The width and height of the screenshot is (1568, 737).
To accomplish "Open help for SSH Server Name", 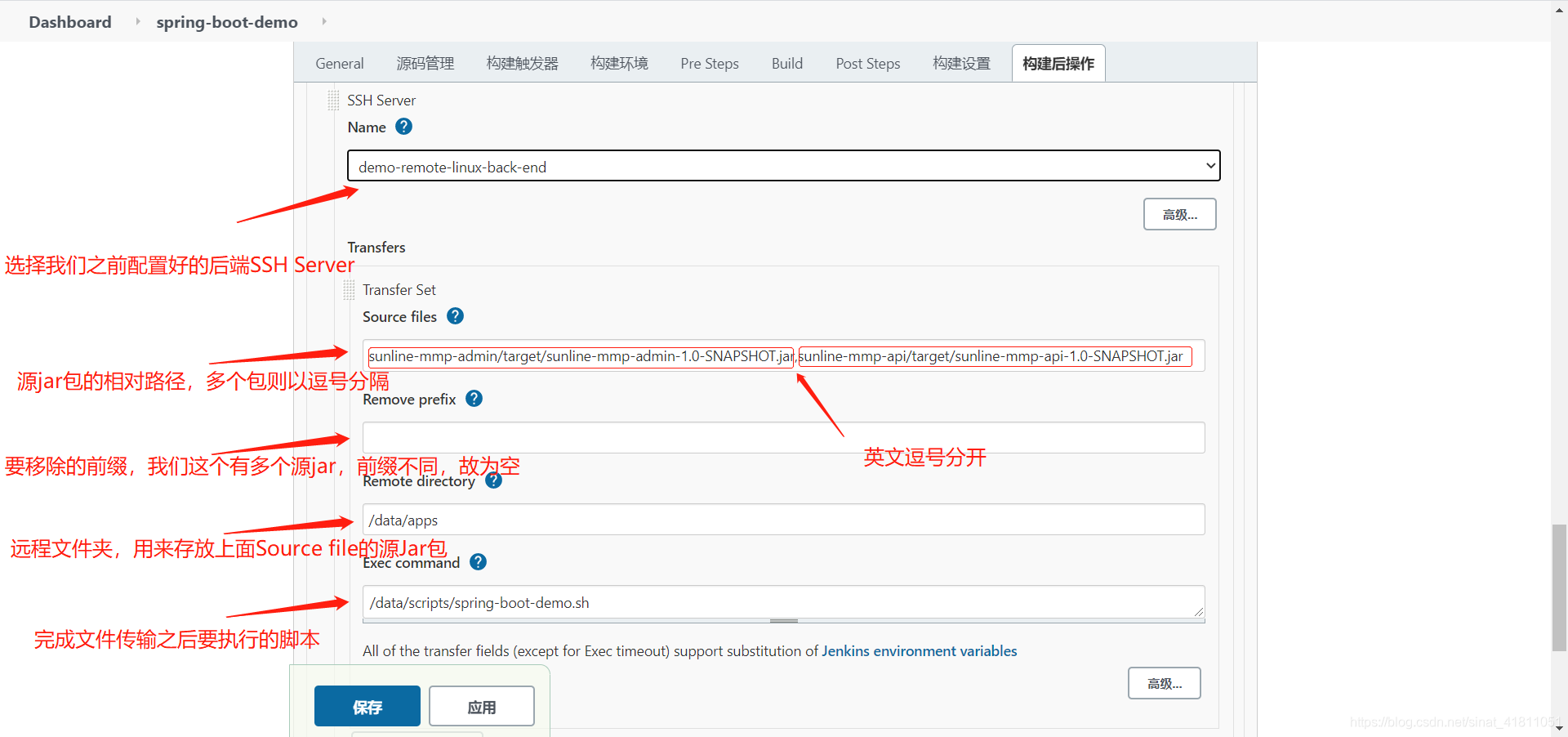I will pos(403,127).
